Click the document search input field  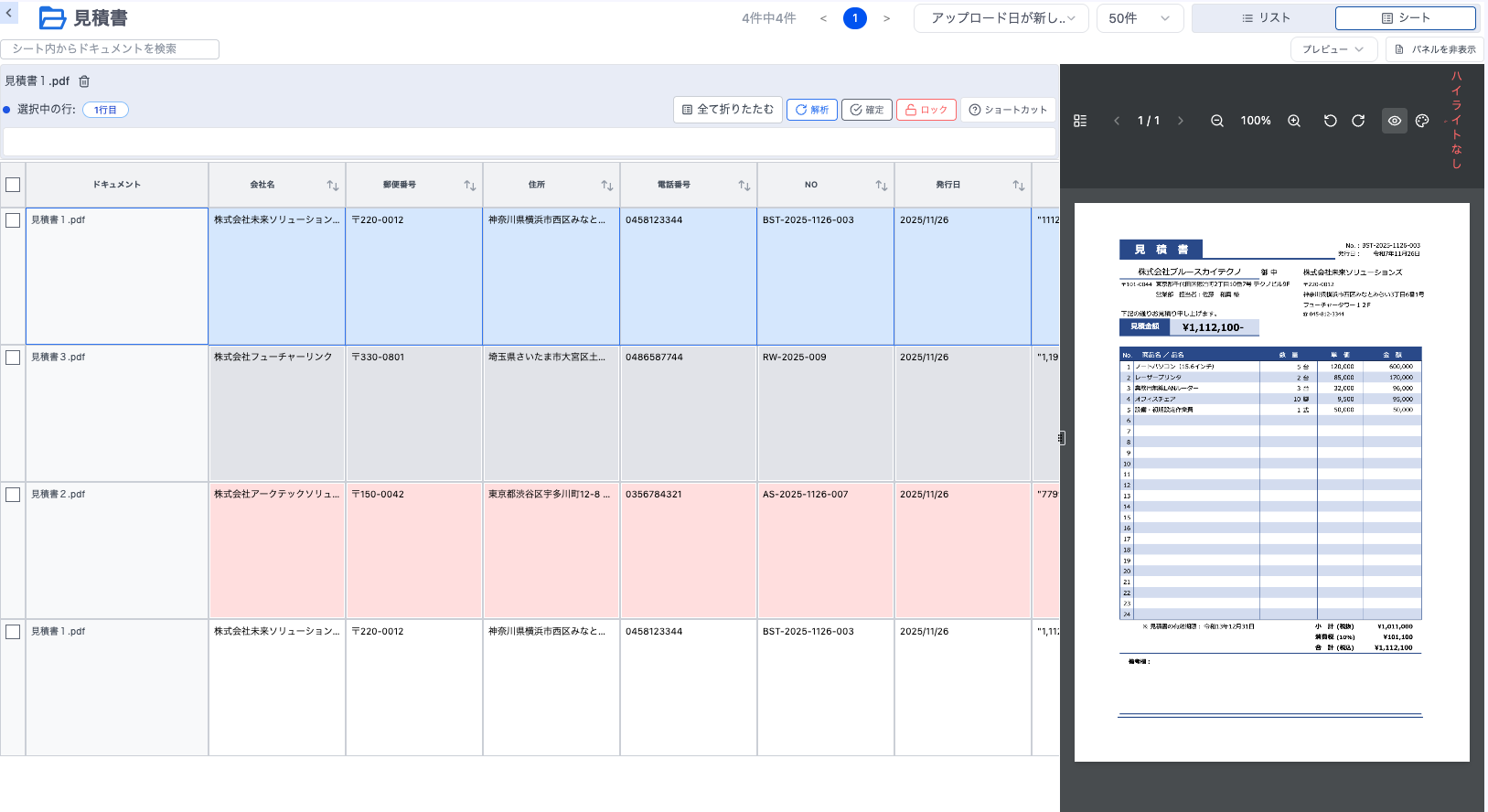pos(110,49)
